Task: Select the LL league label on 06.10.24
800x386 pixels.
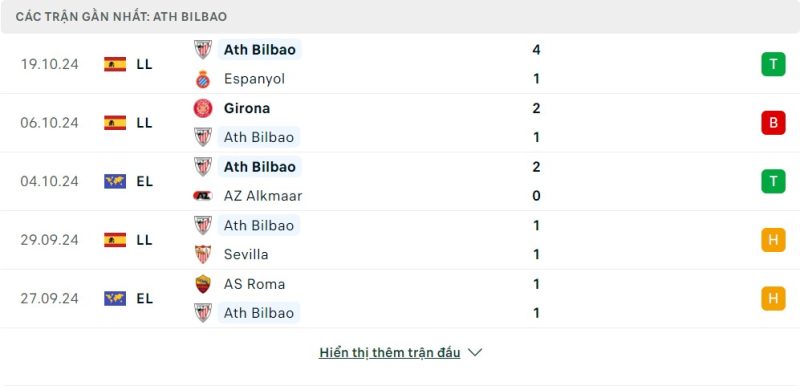Action: coord(144,123)
